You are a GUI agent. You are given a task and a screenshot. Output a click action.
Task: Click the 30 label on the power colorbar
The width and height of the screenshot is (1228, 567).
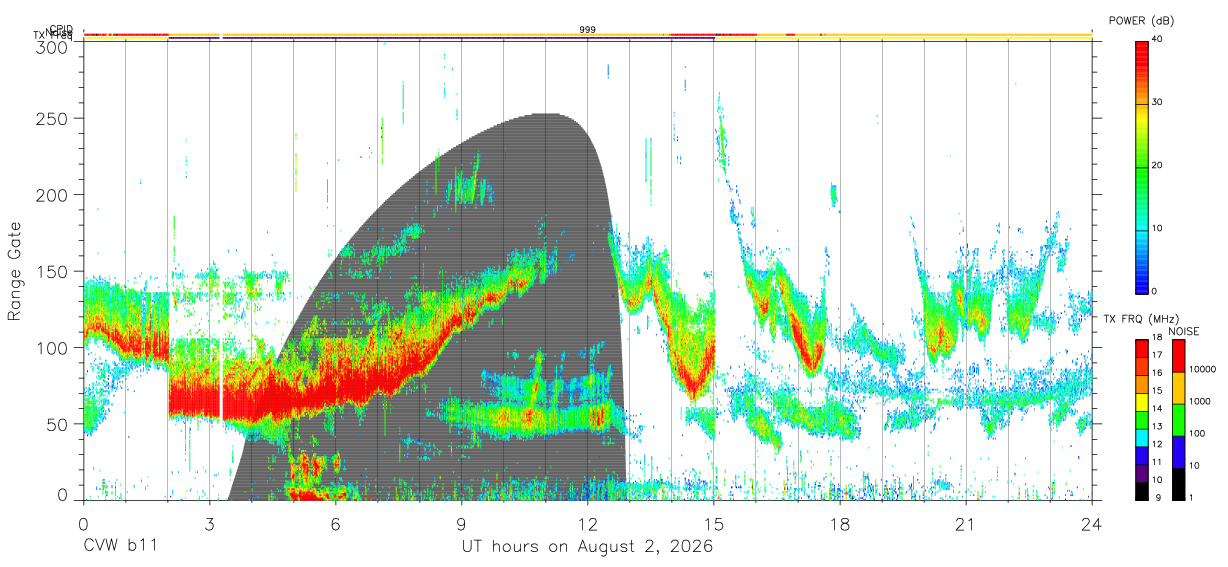(x=1158, y=103)
